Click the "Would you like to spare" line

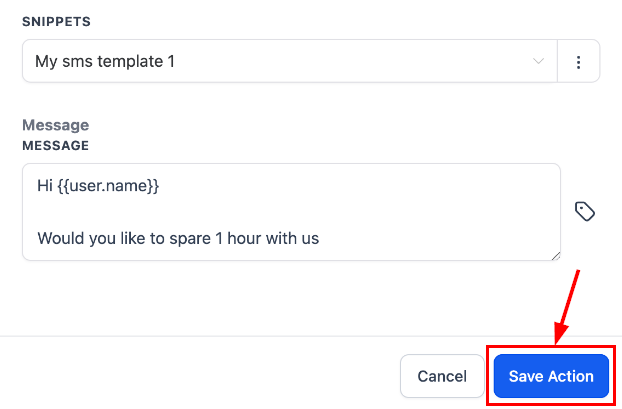pos(150,238)
